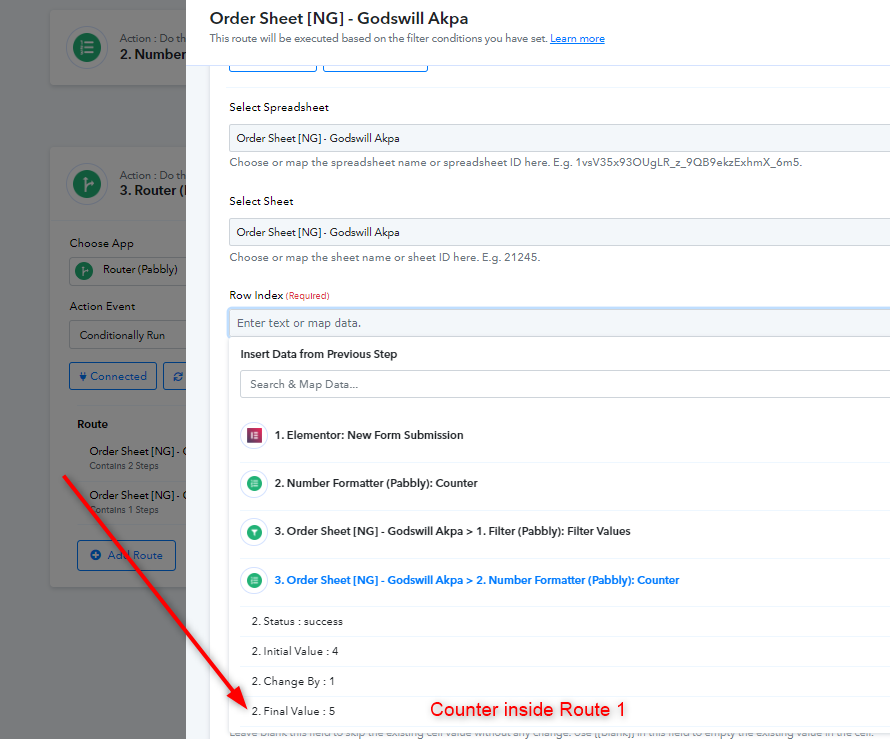Screen dimensions: 890x739
Task: Click the Connected button in background
Action: [113, 376]
